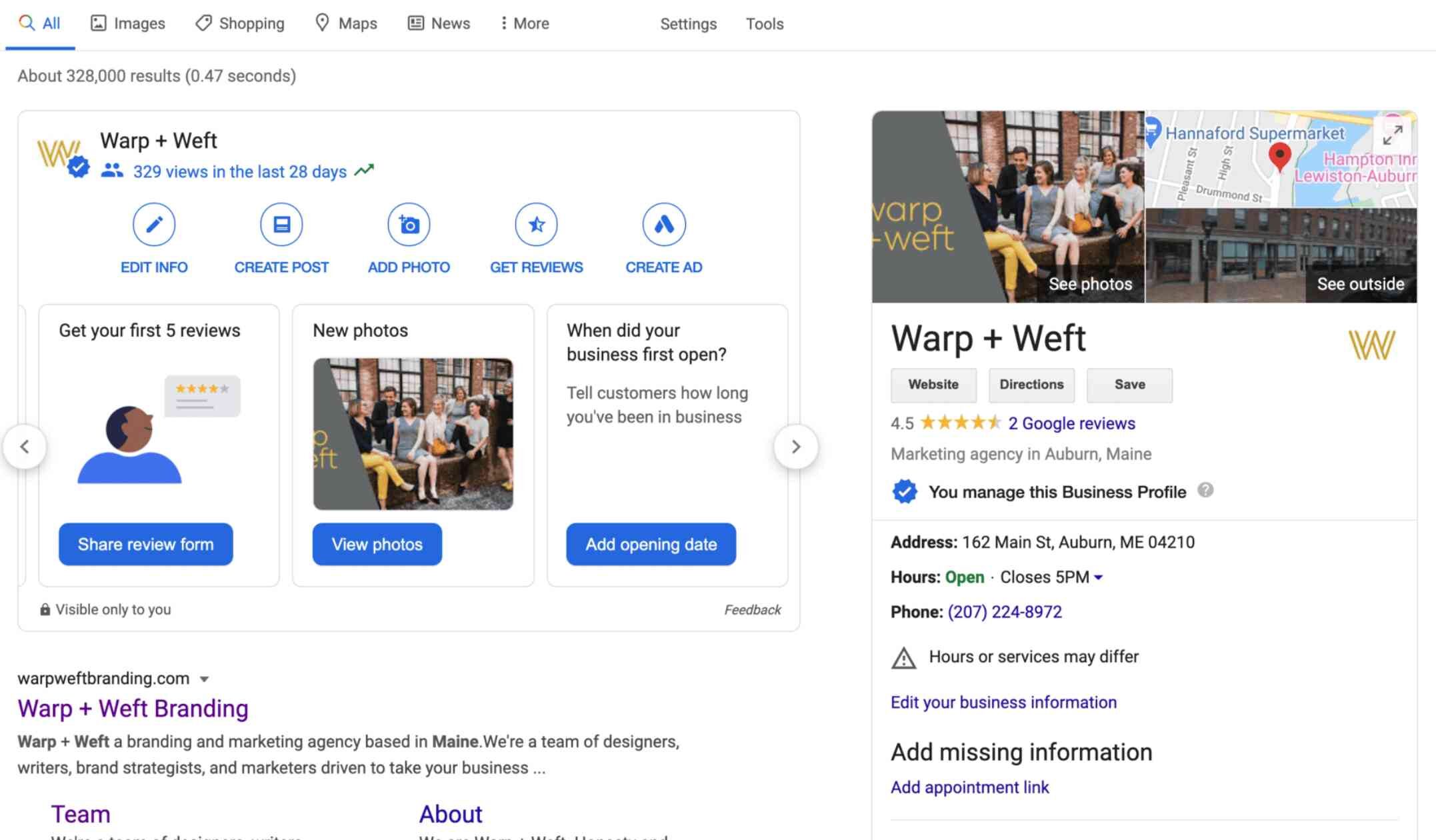Screen dimensions: 1436x840
Task: Click 'Marketing agency in Auburn, Maine' text
Action: coord(1021,454)
